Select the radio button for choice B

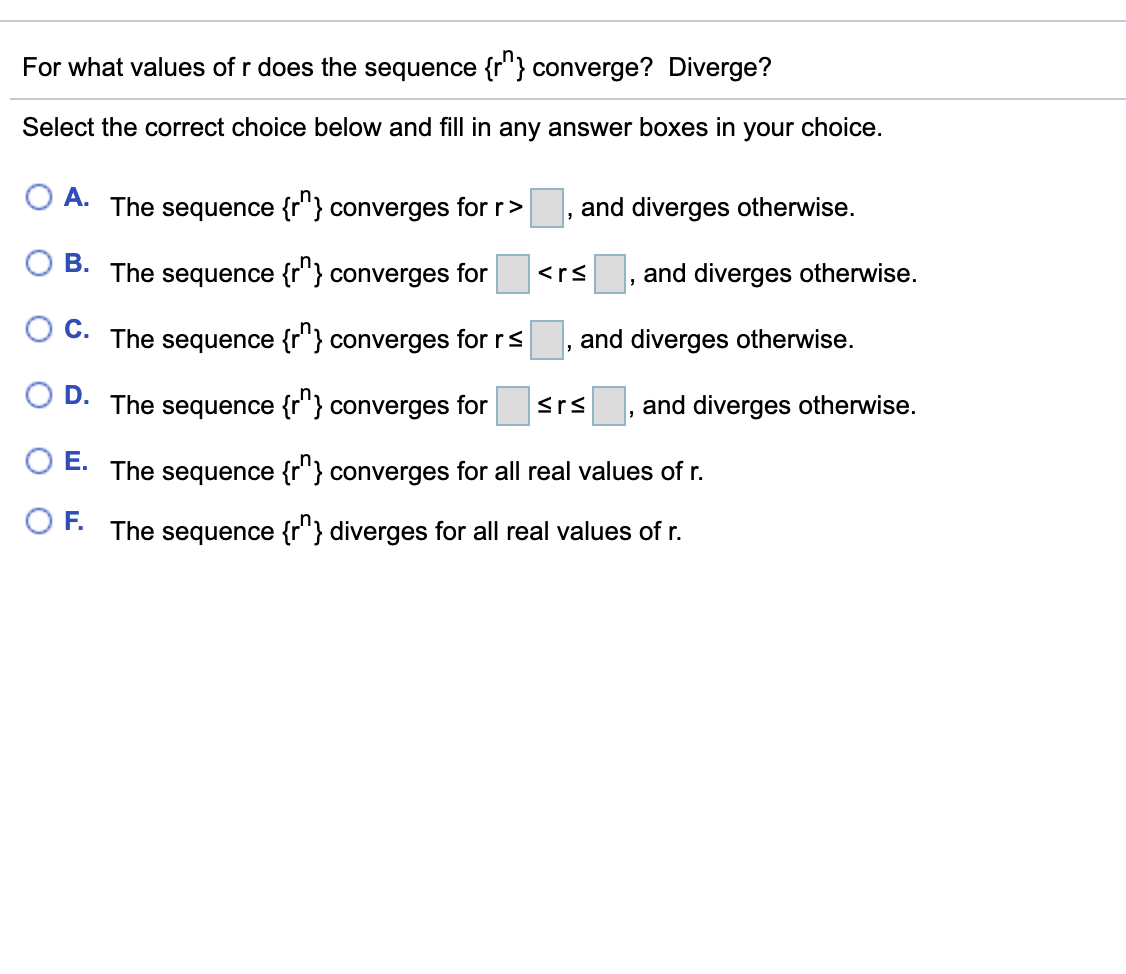(x=38, y=263)
